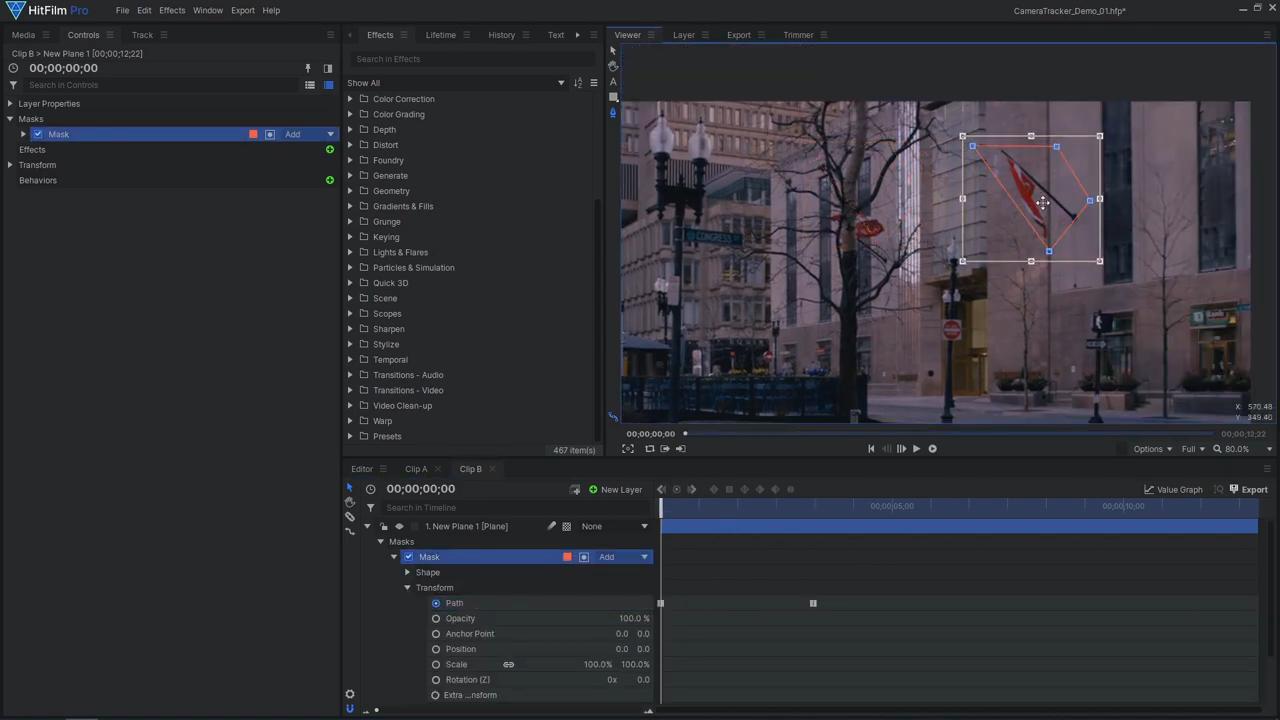This screenshot has height=720, width=1280.
Task: Select the Freehand mask pen tool in viewer
Action: (613, 113)
